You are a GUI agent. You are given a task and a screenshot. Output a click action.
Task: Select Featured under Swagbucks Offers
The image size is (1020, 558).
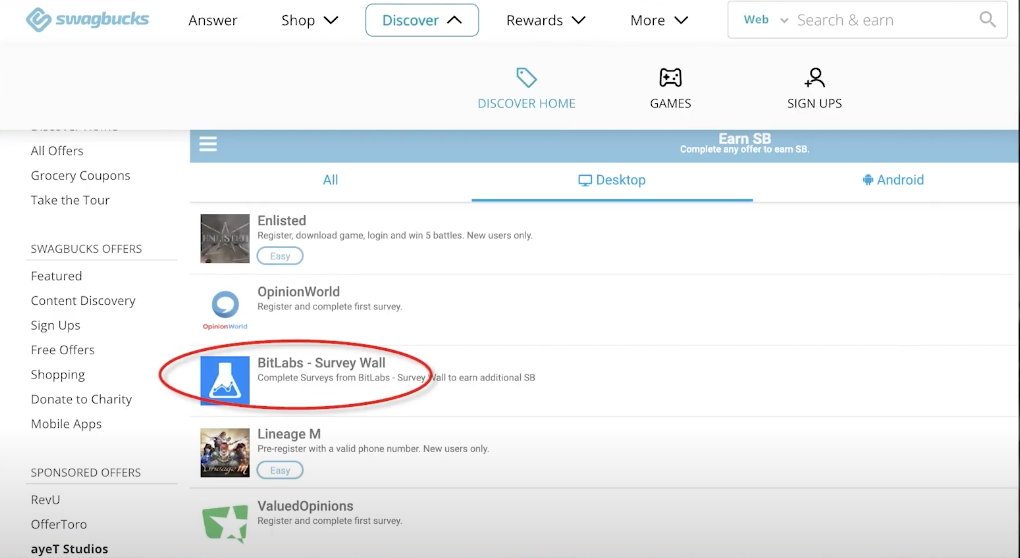pos(57,276)
